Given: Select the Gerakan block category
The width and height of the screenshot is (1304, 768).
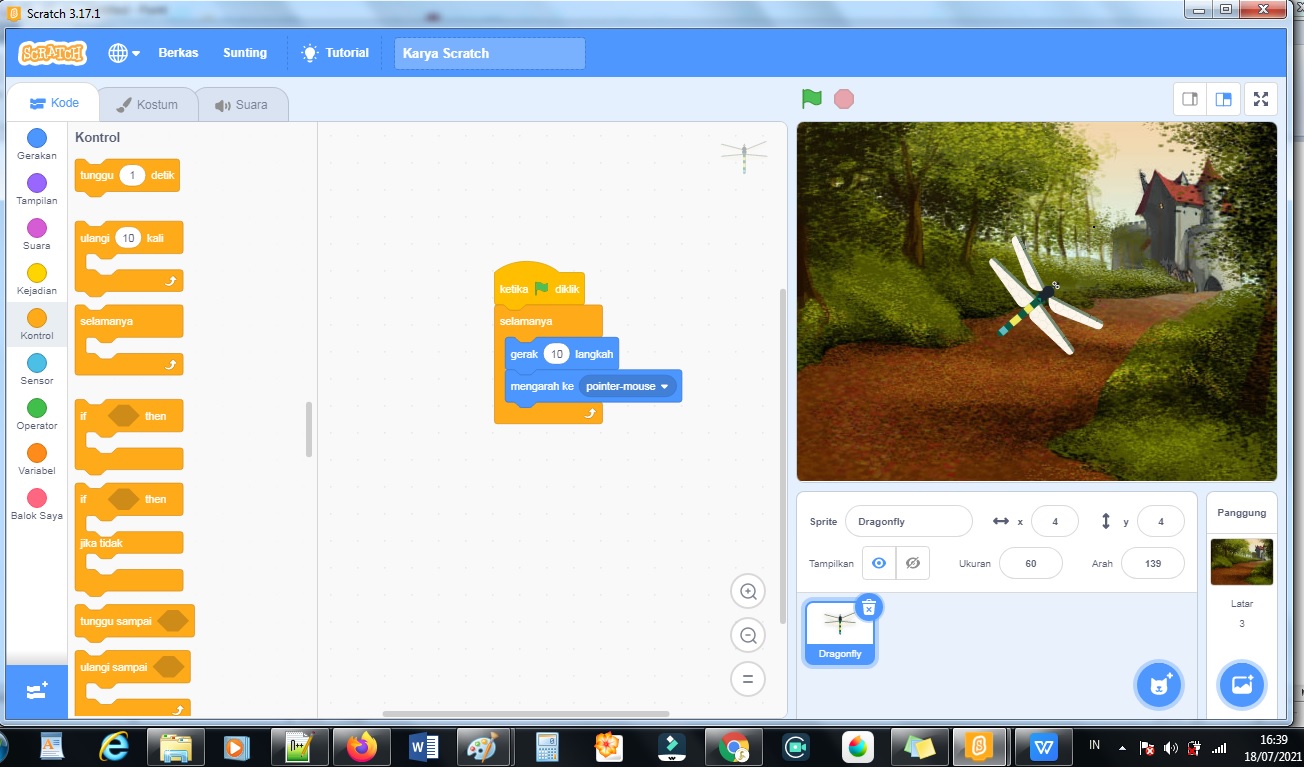Looking at the screenshot, I should [x=36, y=145].
